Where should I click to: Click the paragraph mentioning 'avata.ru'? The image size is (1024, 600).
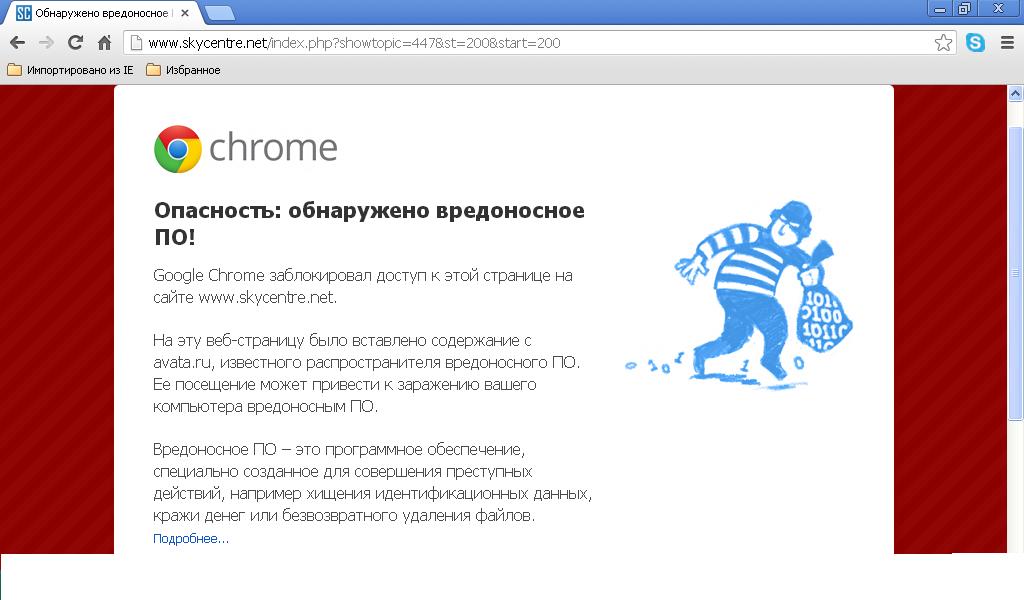366,373
